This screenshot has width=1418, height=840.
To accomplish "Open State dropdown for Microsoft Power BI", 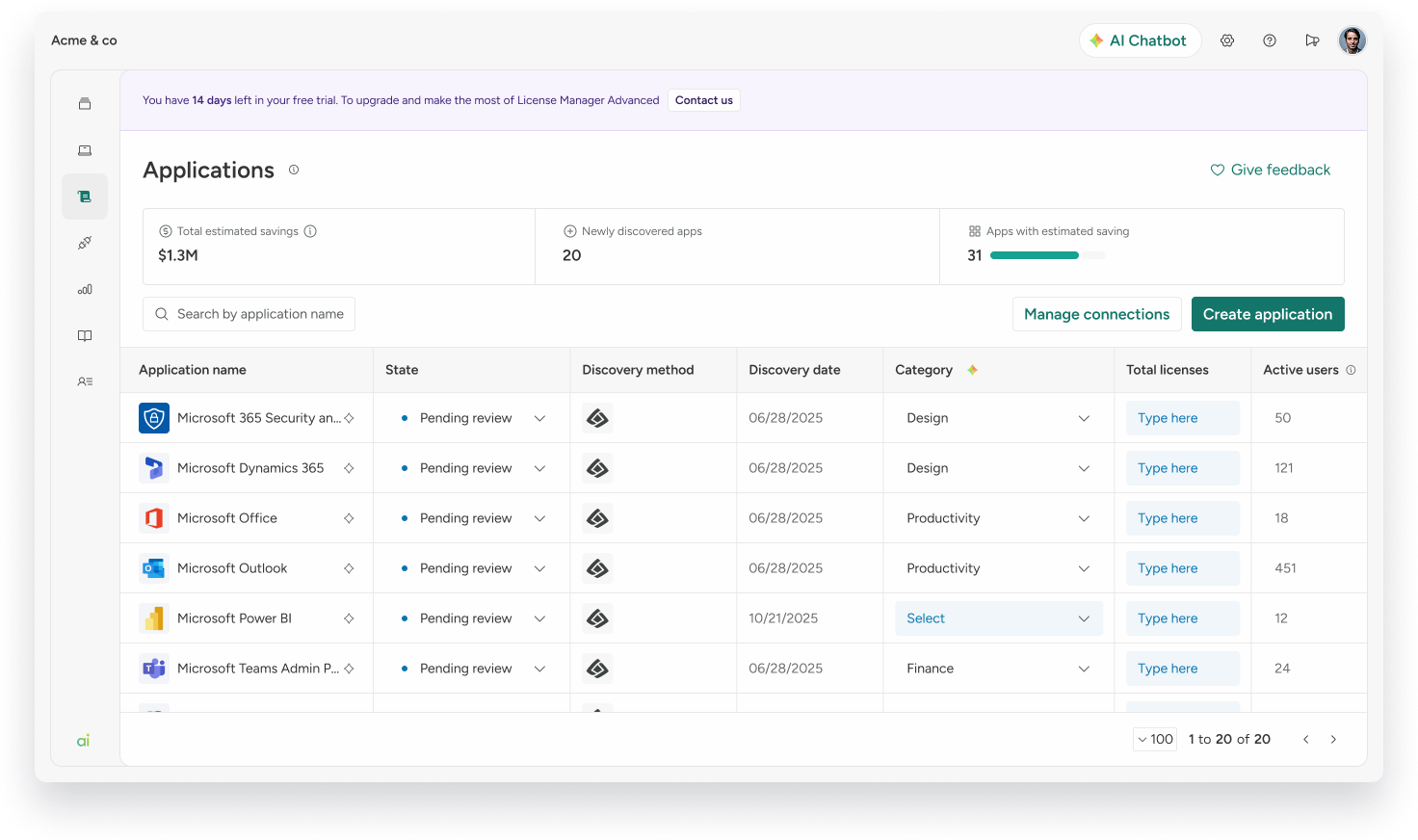I will (x=472, y=618).
